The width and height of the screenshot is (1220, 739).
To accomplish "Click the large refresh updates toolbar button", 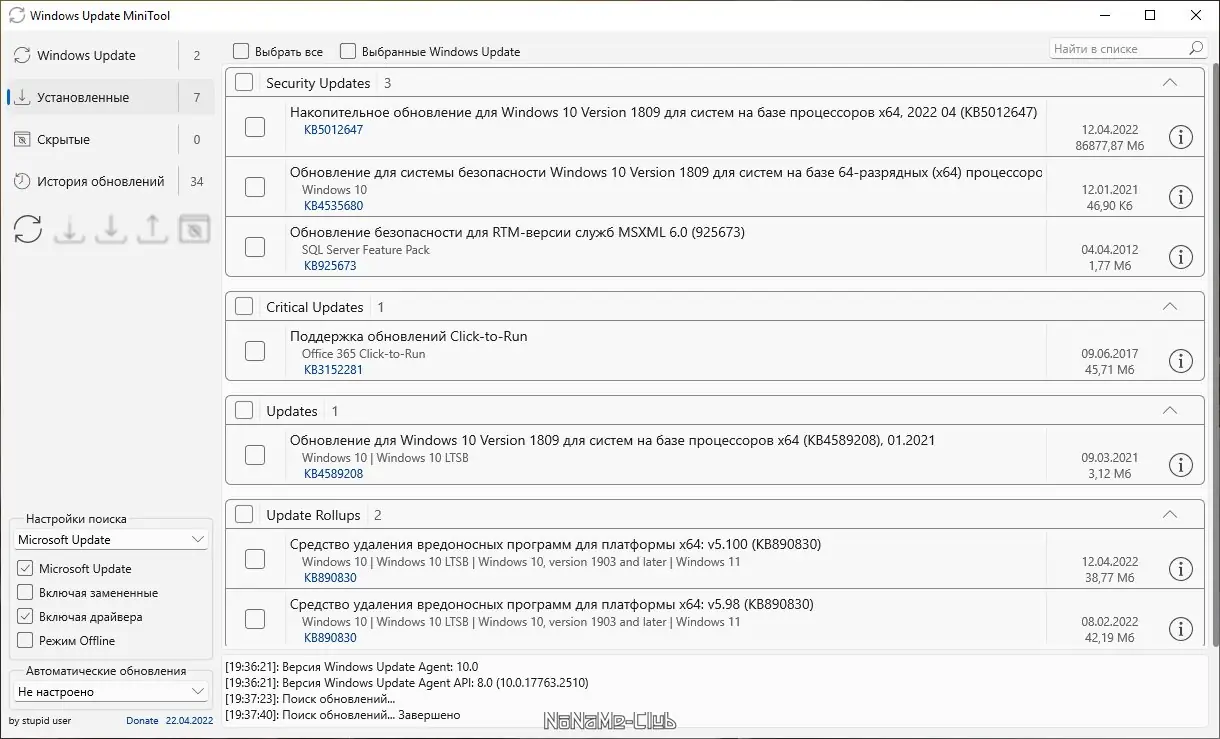I will [x=28, y=229].
